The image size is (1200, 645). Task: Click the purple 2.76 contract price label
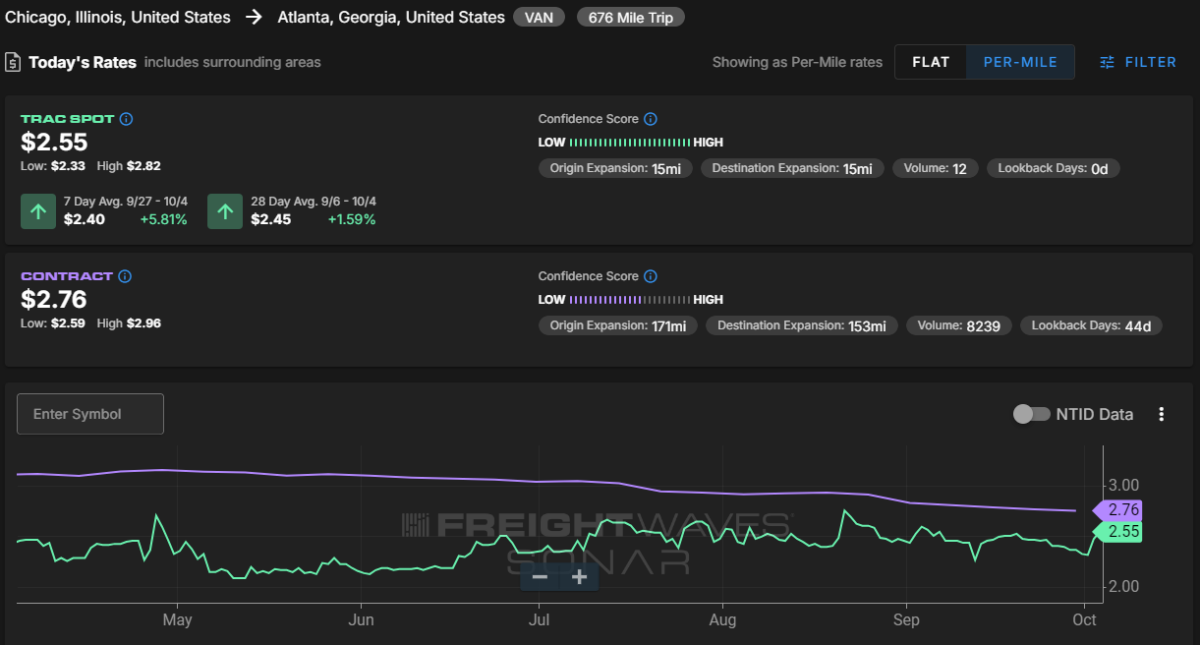(1120, 510)
